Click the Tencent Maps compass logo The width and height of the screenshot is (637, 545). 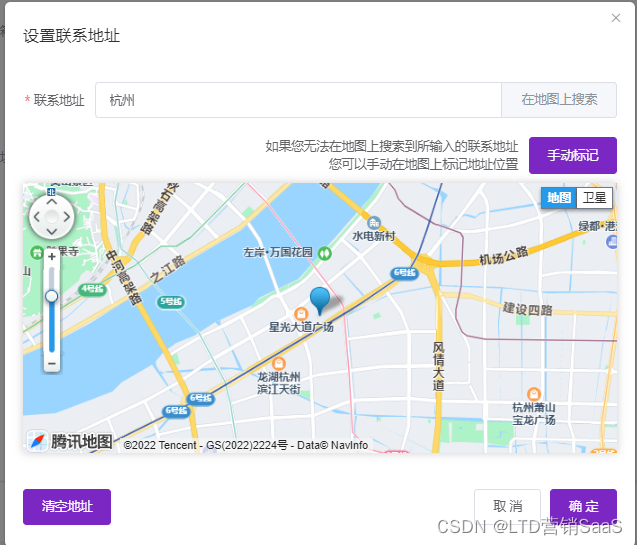[x=37, y=441]
